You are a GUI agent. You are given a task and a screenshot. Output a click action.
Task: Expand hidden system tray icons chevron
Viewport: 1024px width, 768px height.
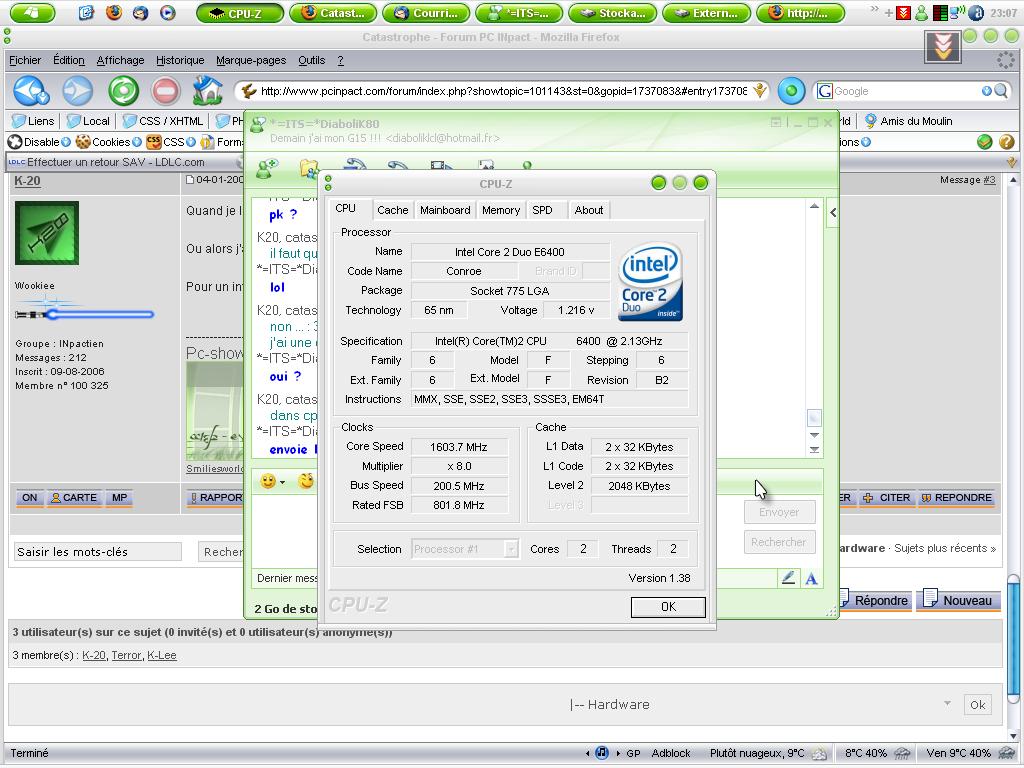click(x=874, y=9)
